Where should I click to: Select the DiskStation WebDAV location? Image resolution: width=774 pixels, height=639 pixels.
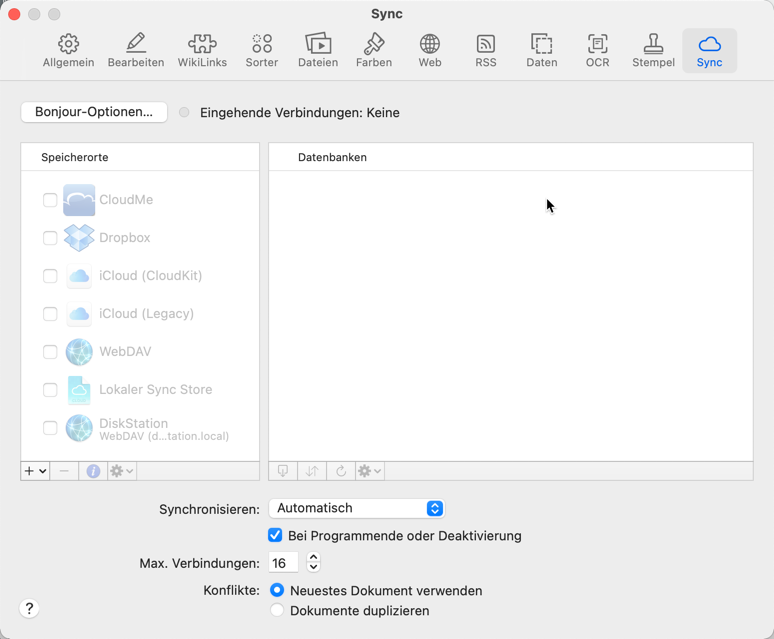140,429
